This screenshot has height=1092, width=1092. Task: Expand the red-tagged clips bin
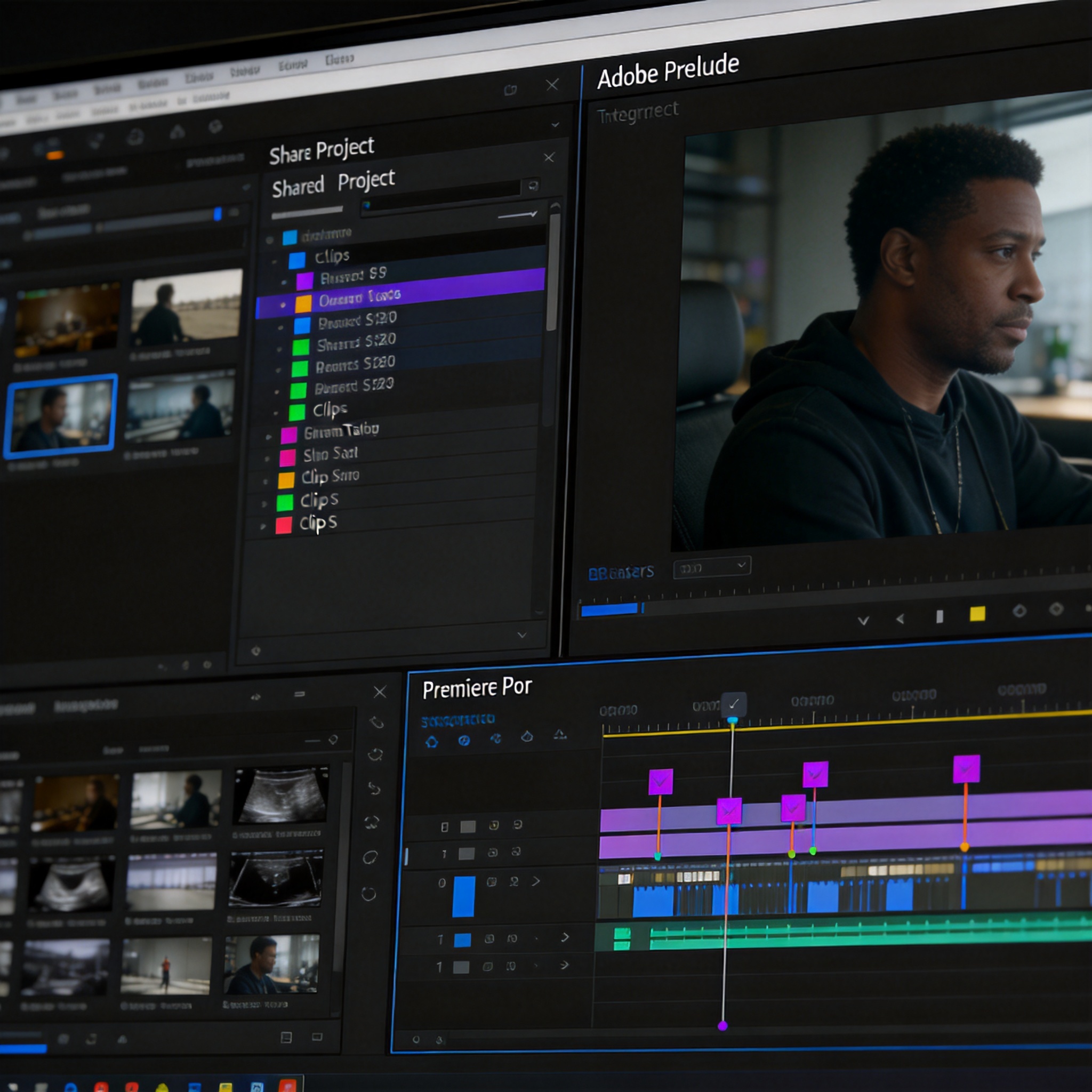click(263, 527)
